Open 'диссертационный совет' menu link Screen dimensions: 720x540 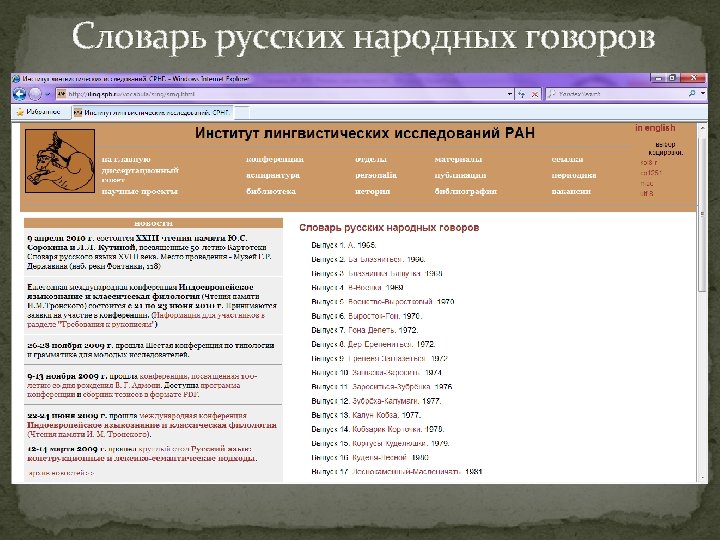[140, 175]
